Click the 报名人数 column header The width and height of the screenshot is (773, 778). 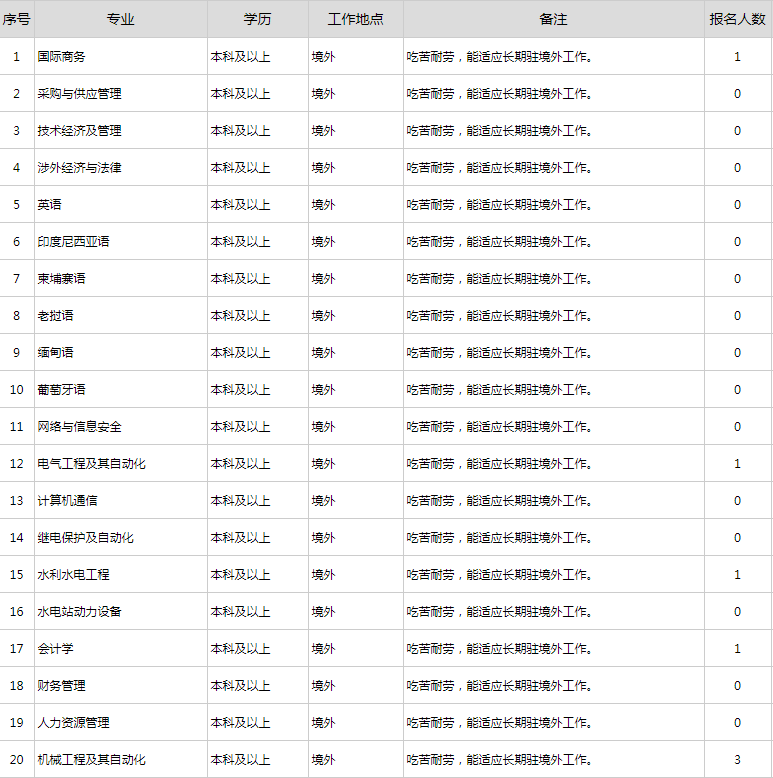[x=737, y=19]
